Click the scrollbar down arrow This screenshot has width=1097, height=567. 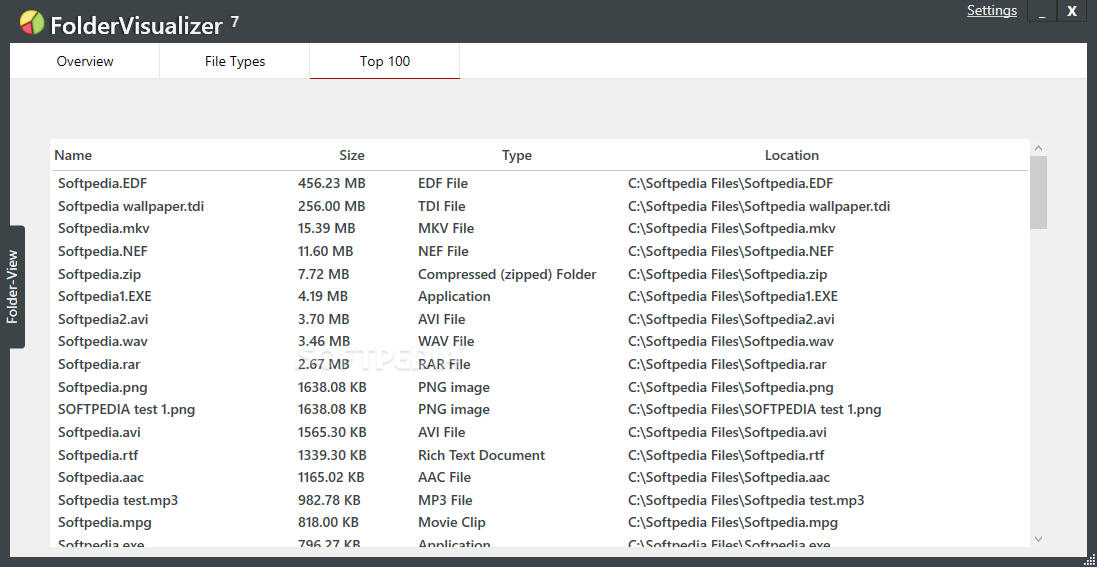tap(1038, 538)
